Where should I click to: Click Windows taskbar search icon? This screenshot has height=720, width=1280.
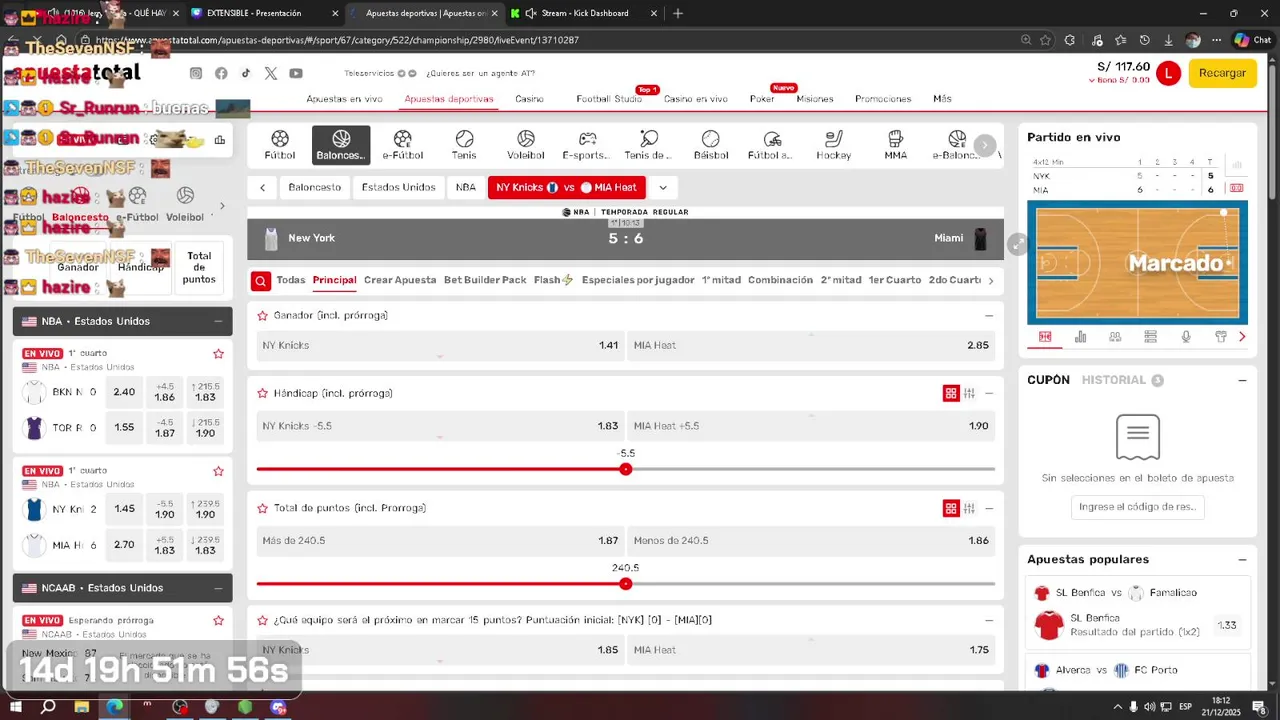click(x=47, y=707)
